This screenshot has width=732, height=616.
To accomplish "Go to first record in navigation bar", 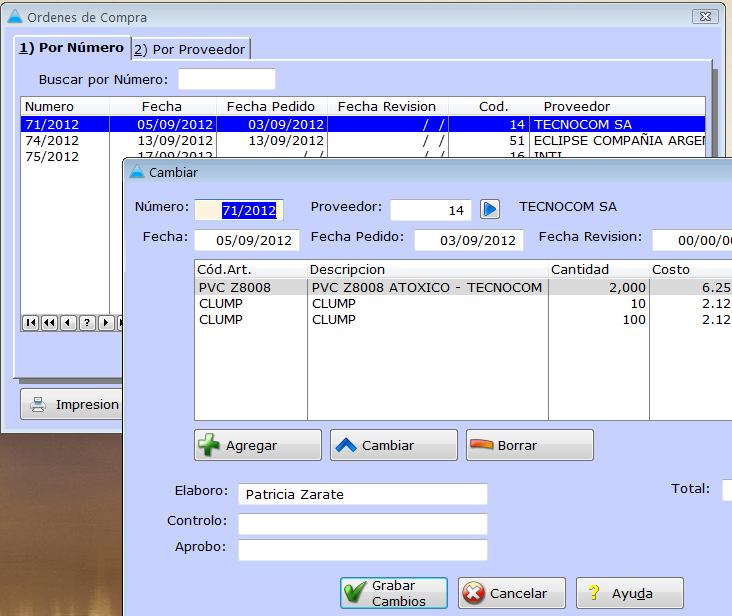I will click(x=31, y=322).
